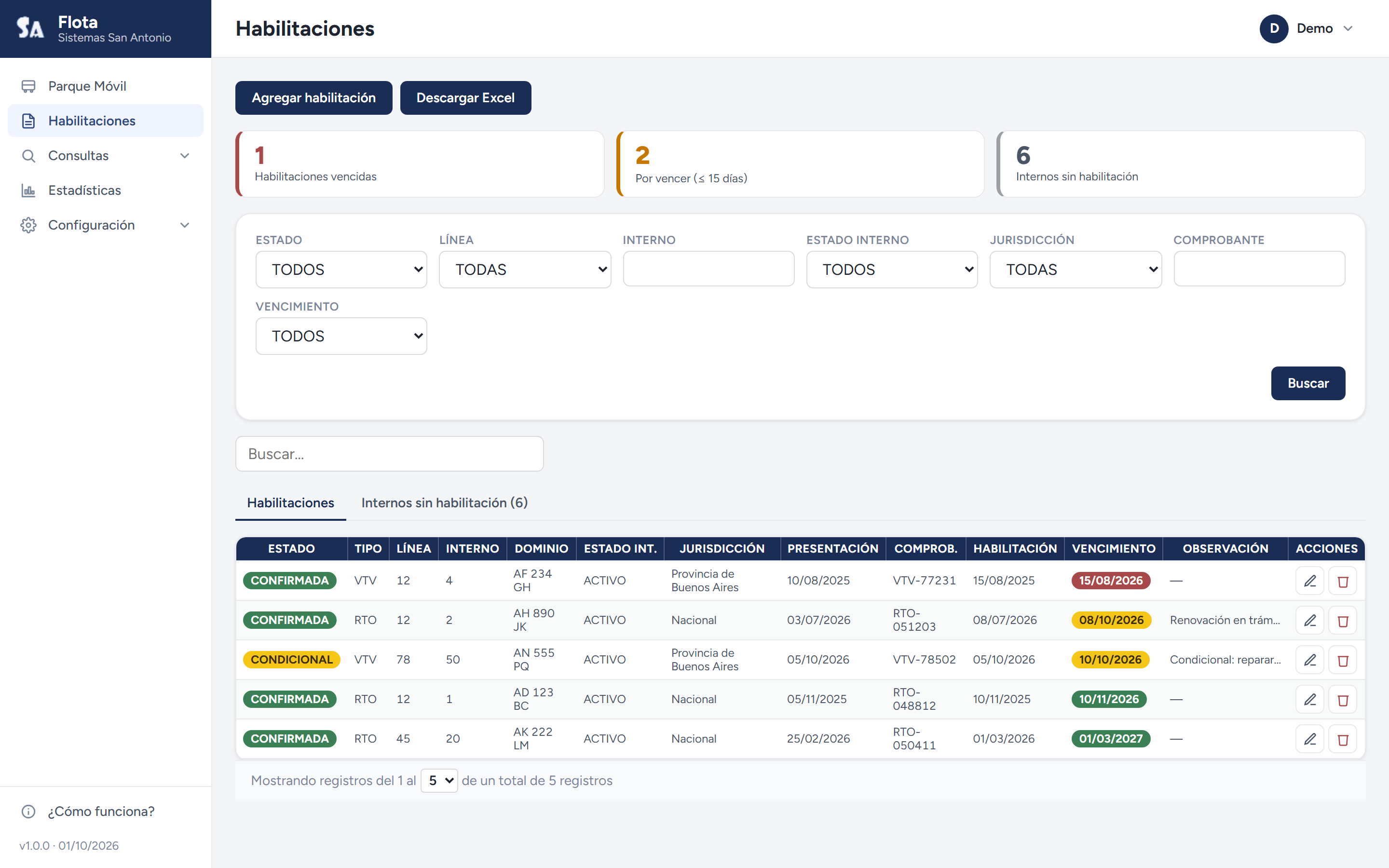
Task: Expand the Consultas menu
Action: point(106,156)
